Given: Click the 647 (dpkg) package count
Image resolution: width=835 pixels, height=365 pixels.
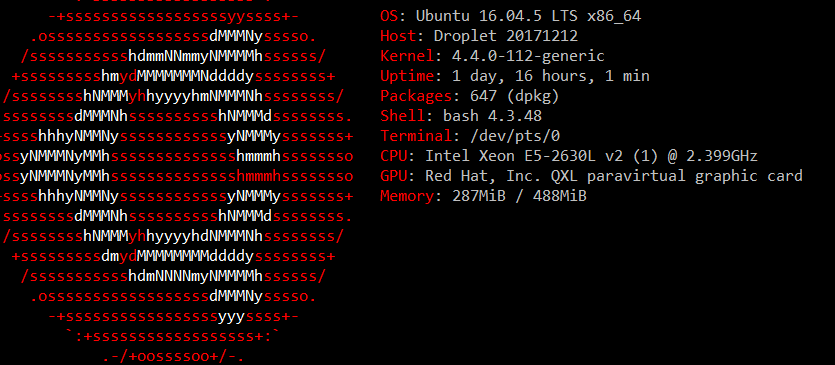Looking at the screenshot, I should pyautogui.click(x=514, y=96).
